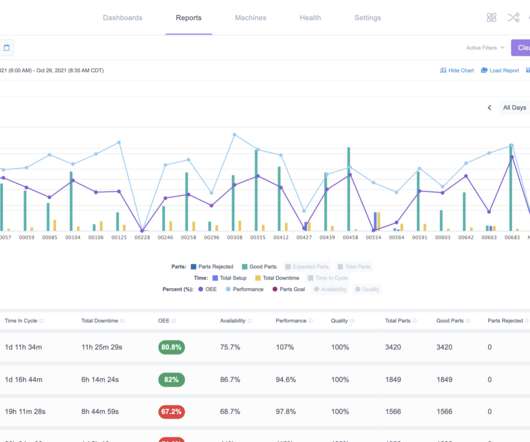Toggle Parts Rejected series in legend
This screenshot has width=530, height=442.
click(x=212, y=267)
